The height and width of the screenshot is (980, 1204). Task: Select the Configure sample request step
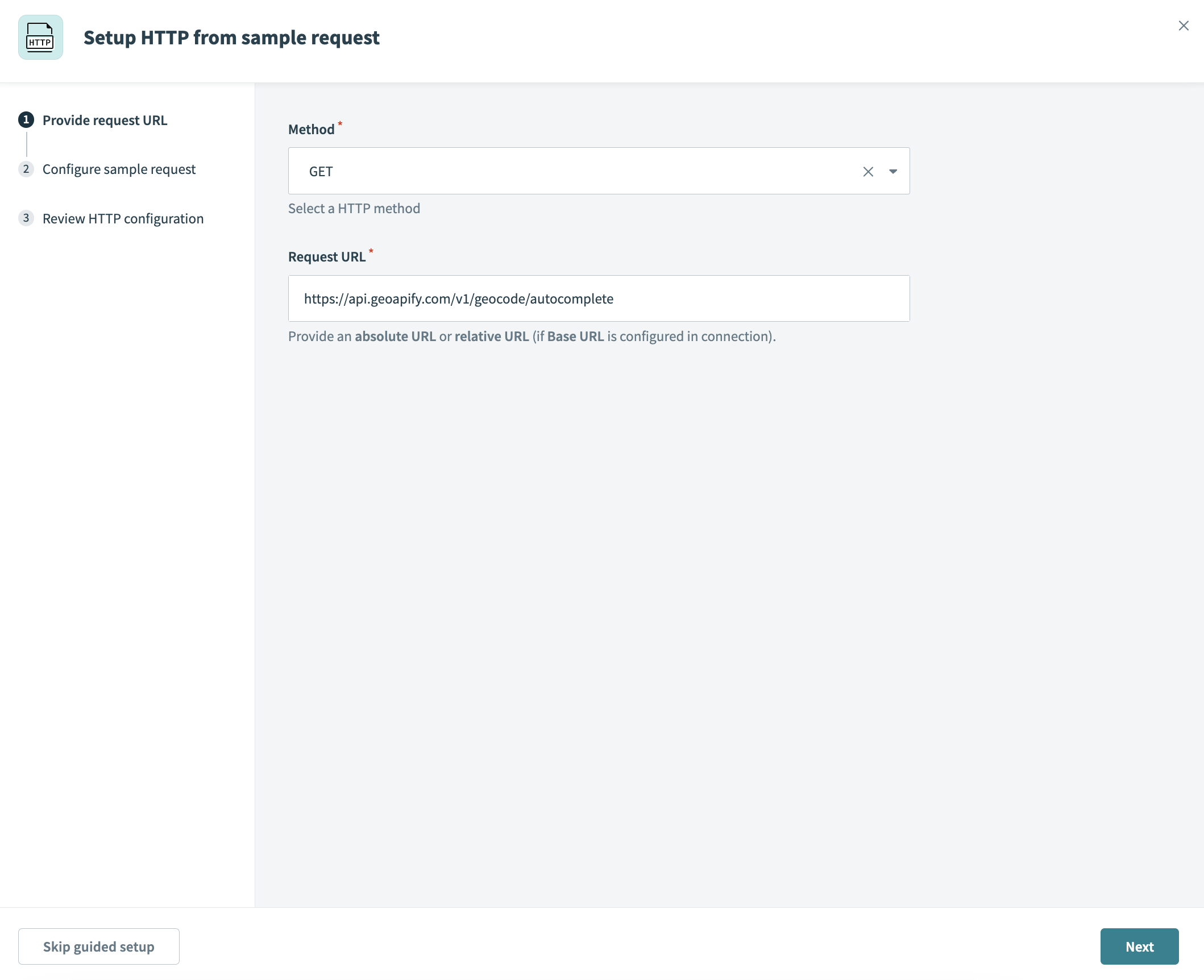coord(119,169)
